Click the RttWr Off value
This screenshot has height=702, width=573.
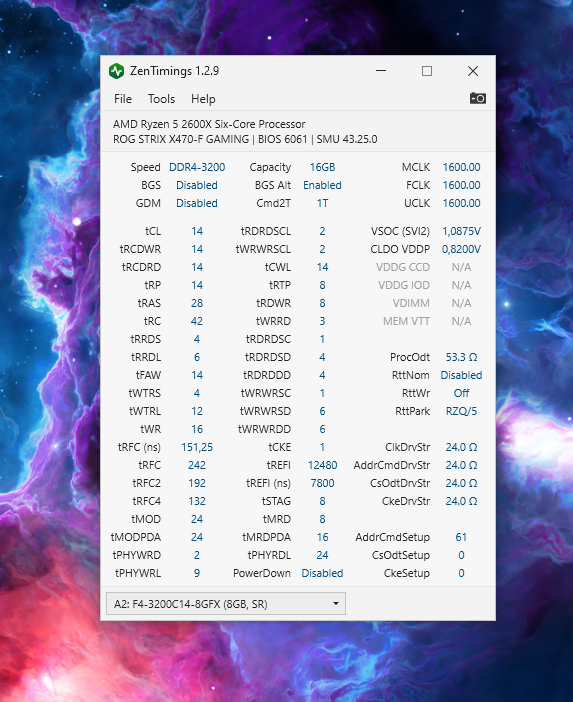point(462,393)
